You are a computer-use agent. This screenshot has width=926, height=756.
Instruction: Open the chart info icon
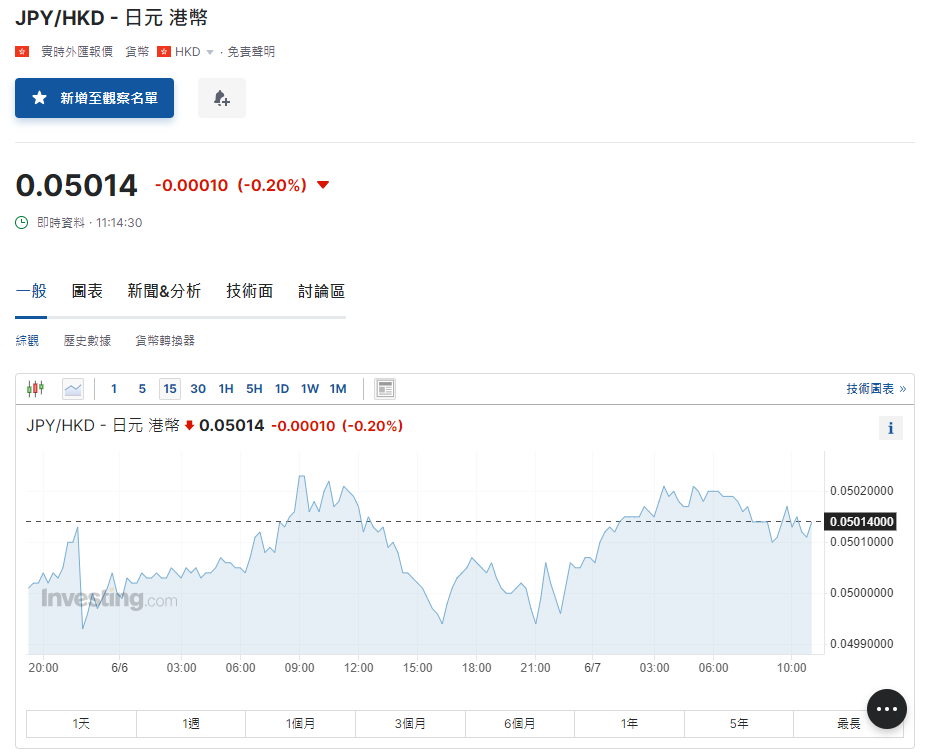(x=889, y=428)
